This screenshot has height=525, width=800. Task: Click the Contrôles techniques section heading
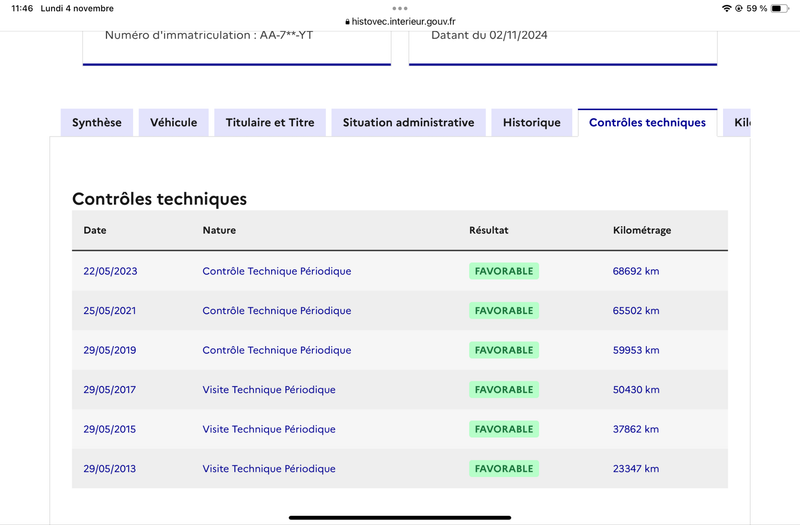click(159, 199)
